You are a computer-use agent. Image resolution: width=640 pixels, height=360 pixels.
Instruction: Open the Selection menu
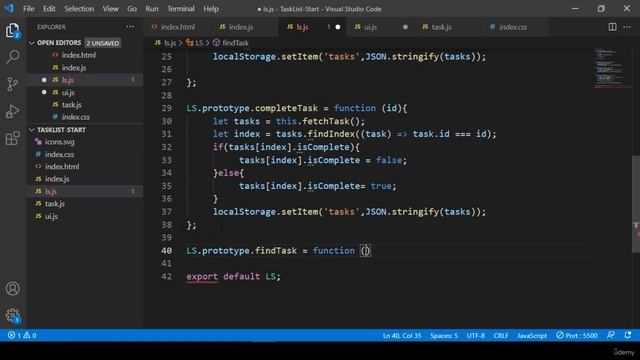[x=79, y=9]
